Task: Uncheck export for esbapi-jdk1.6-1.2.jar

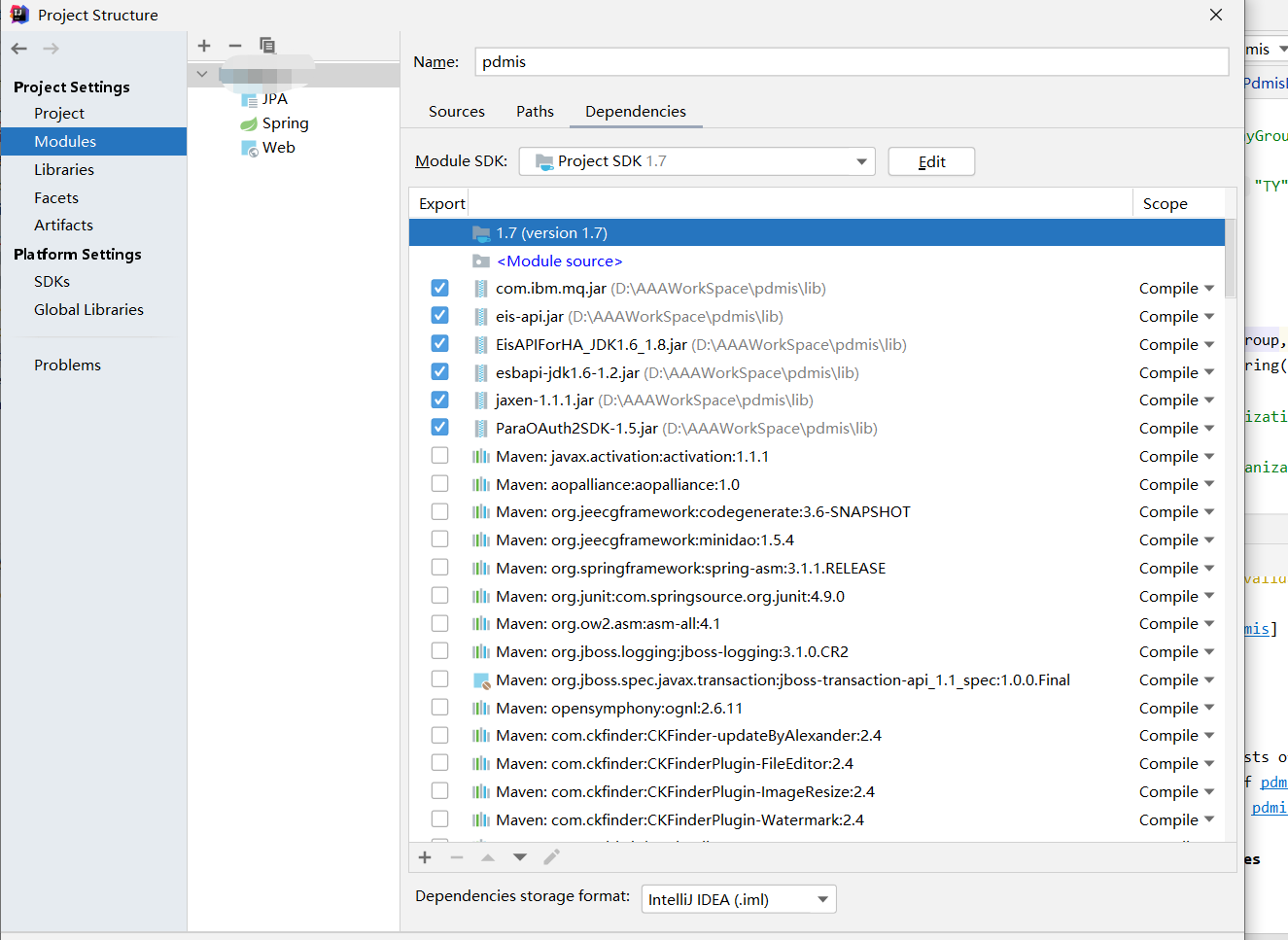Action: 440,372
